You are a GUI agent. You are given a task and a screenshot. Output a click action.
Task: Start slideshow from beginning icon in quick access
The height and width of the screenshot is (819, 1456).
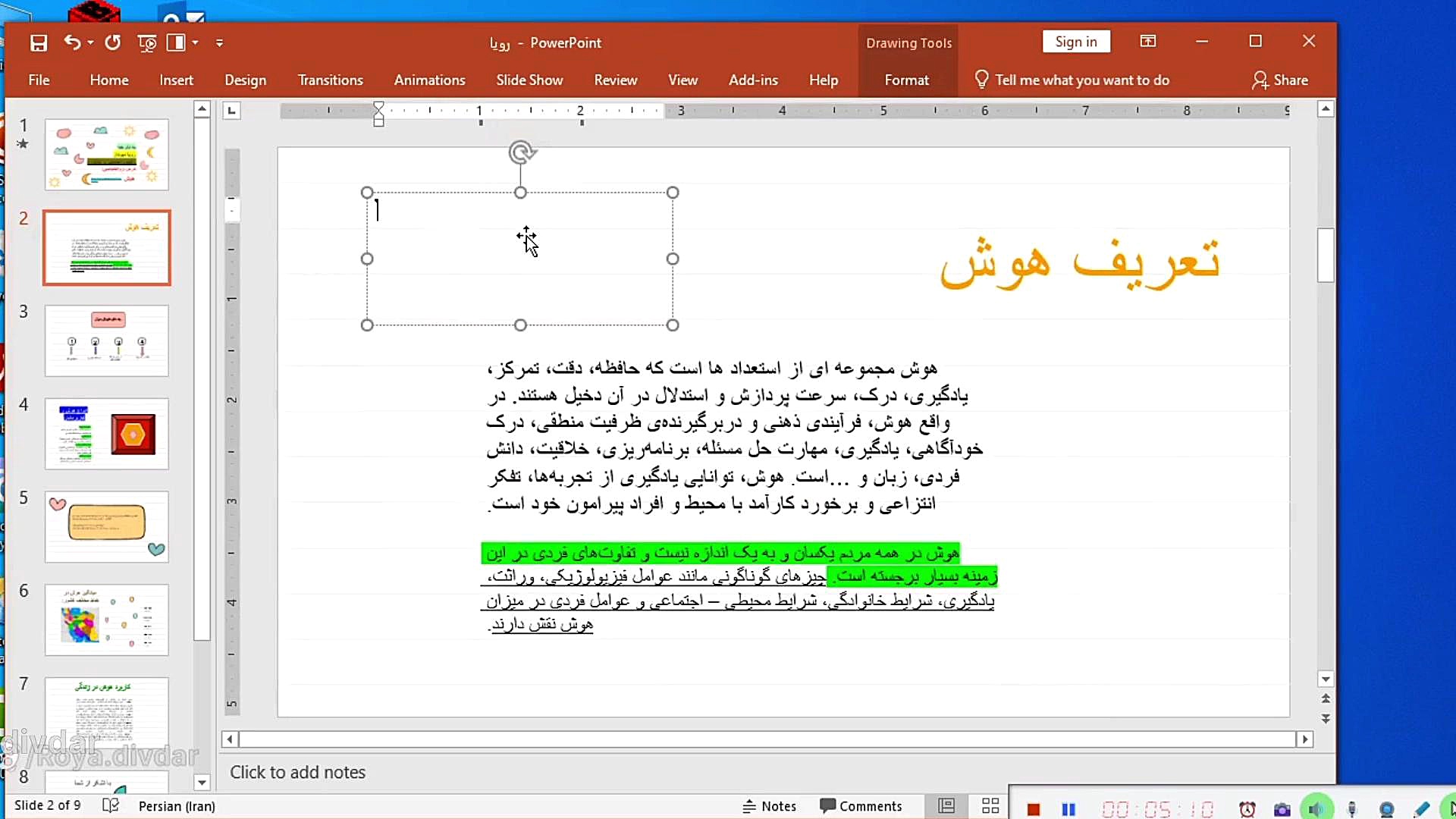click(x=147, y=43)
